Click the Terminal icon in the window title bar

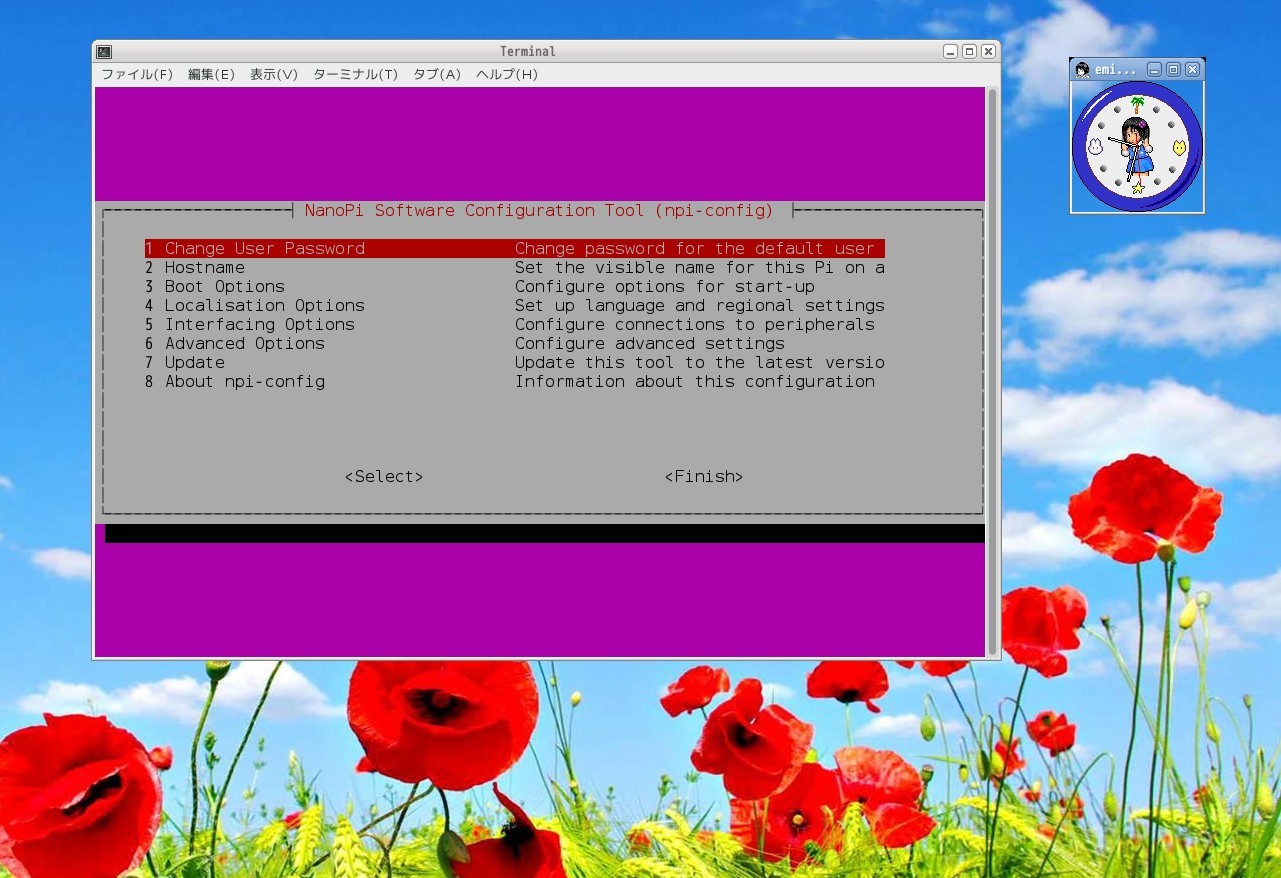pos(103,50)
